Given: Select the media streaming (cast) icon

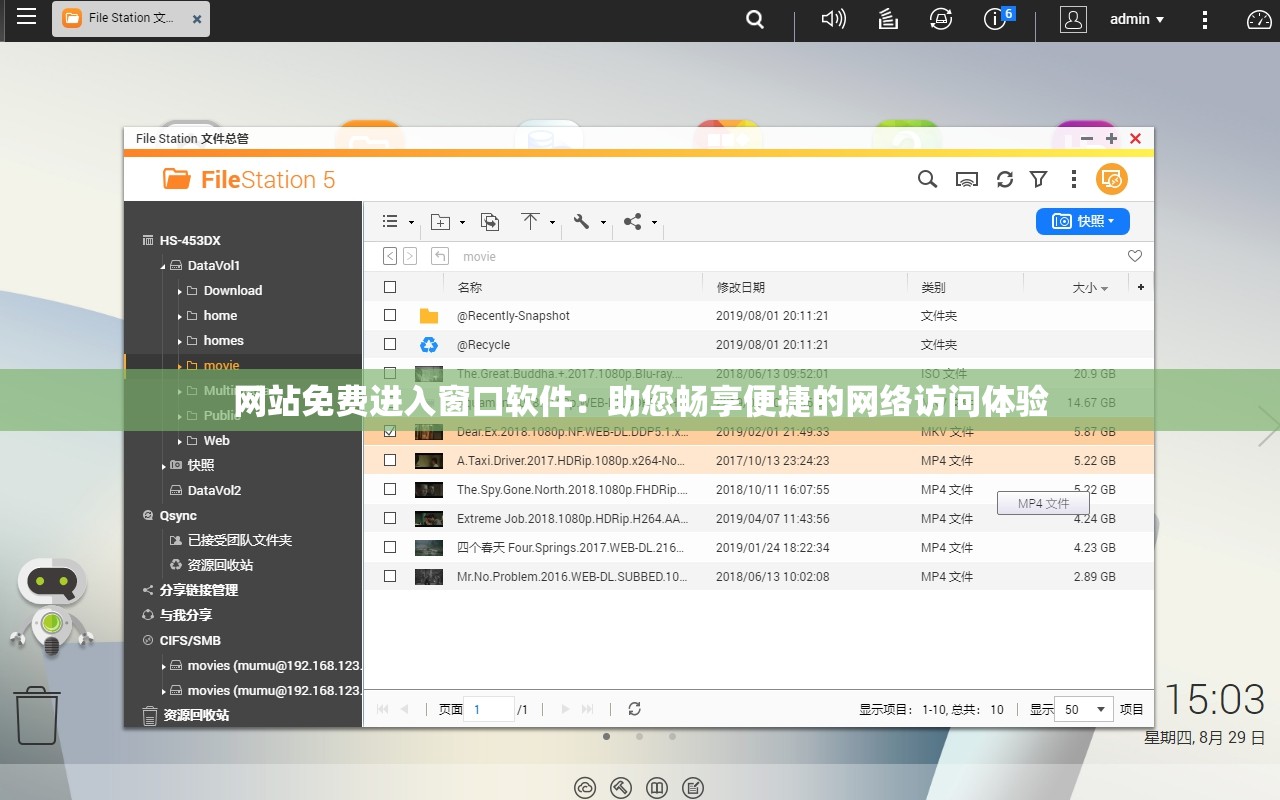Looking at the screenshot, I should pos(967,179).
